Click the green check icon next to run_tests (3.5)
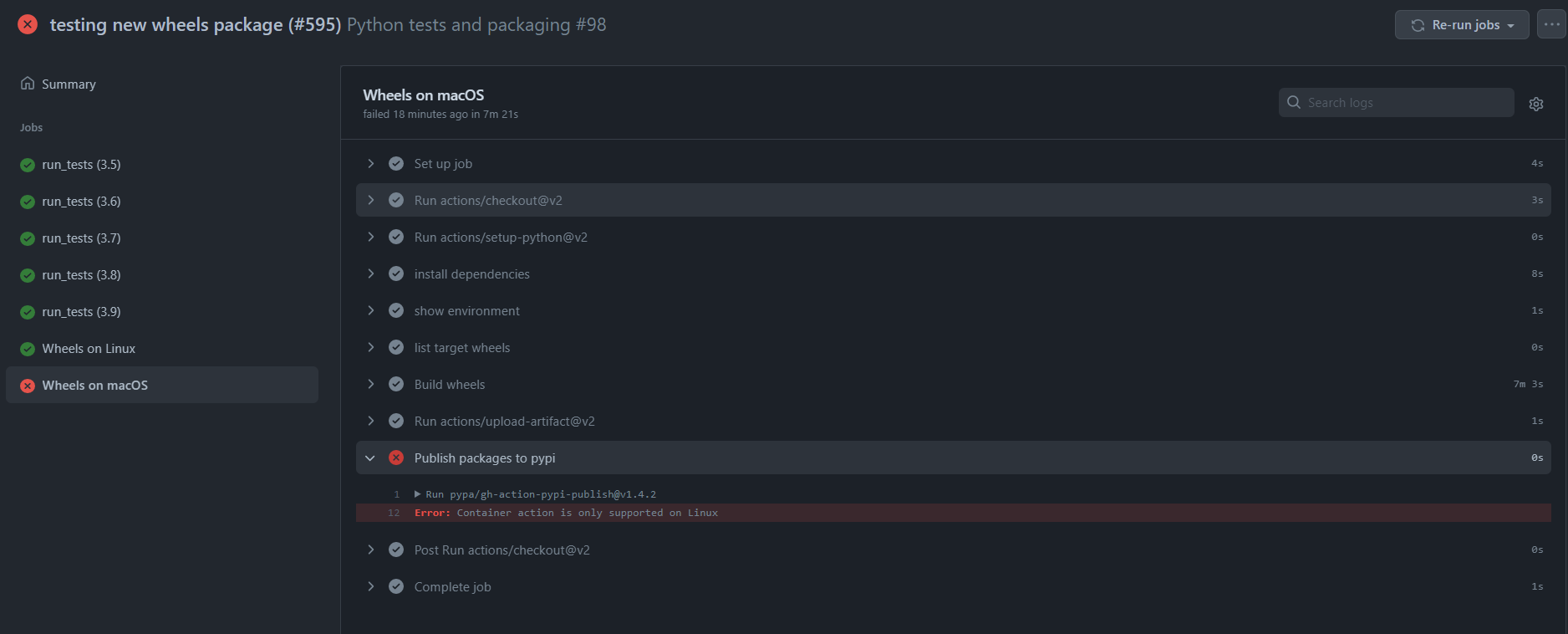Viewport: 1568px width, 634px height. point(27,164)
